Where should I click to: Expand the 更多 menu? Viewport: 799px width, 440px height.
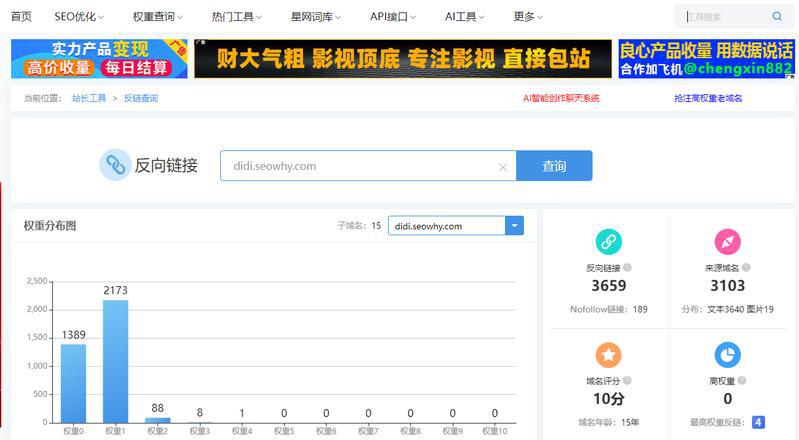pyautogui.click(x=528, y=17)
